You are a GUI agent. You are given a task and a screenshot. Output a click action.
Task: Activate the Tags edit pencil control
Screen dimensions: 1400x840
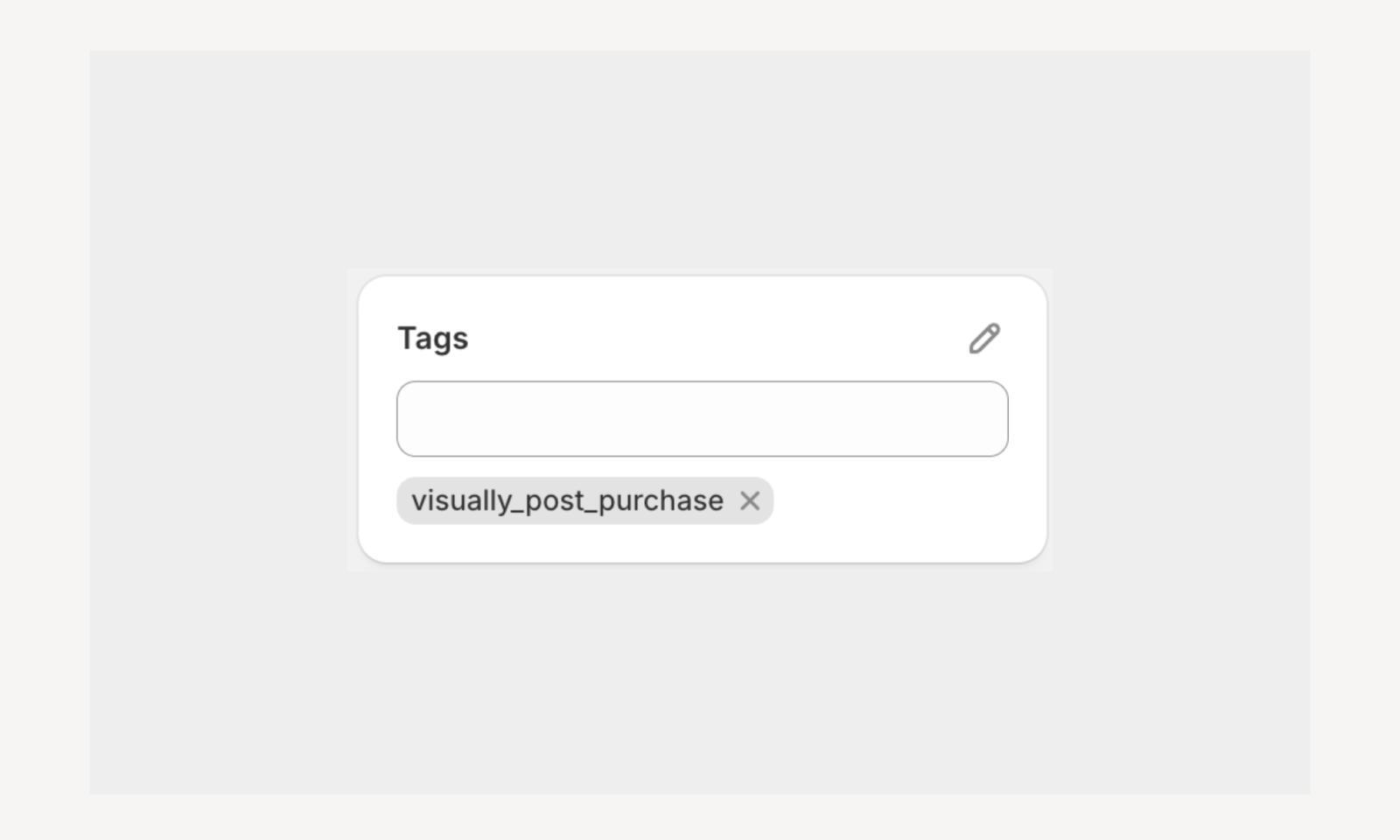pos(984,339)
